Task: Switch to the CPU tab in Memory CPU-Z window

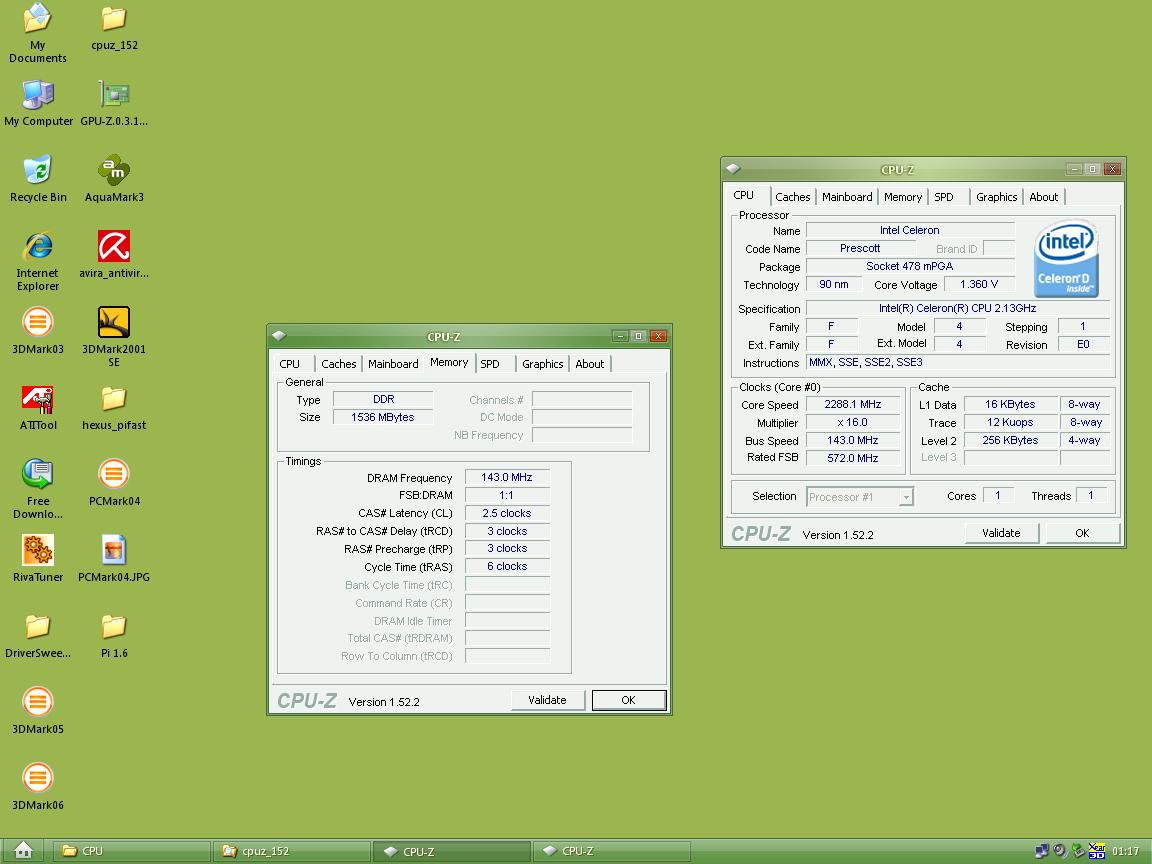Action: point(289,364)
